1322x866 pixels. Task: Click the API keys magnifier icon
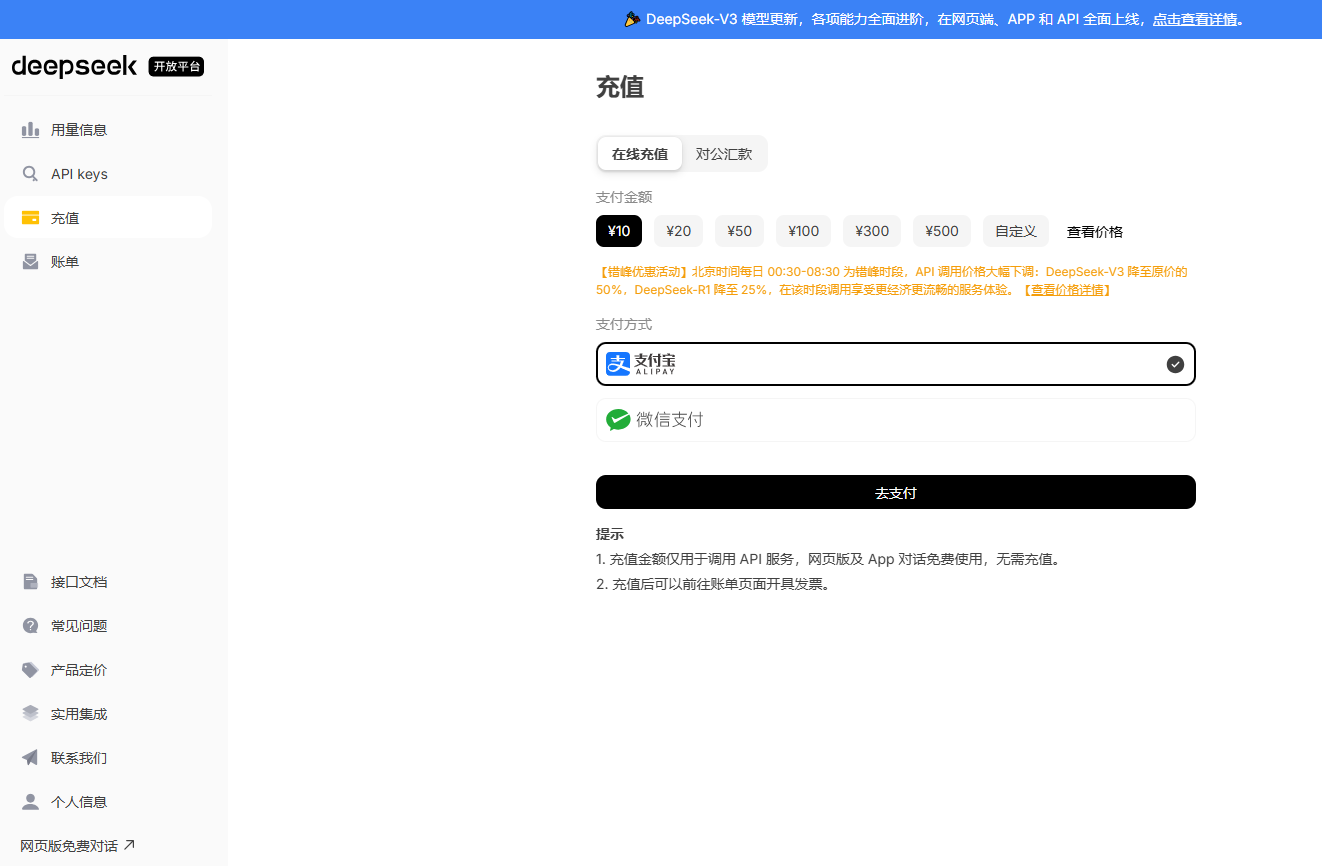[30, 174]
